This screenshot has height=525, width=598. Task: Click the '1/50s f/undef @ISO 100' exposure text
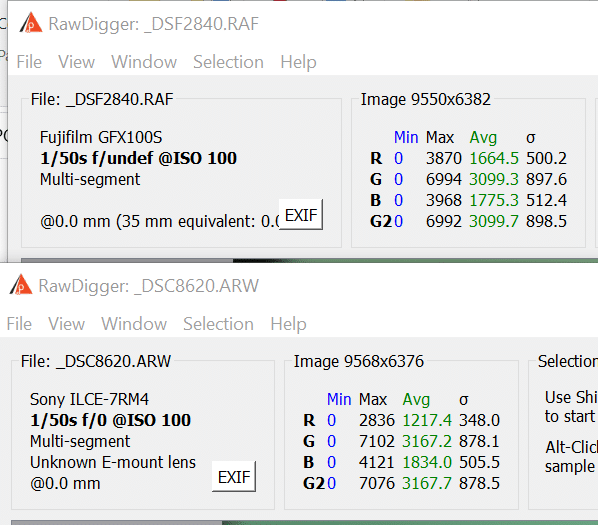(138, 158)
